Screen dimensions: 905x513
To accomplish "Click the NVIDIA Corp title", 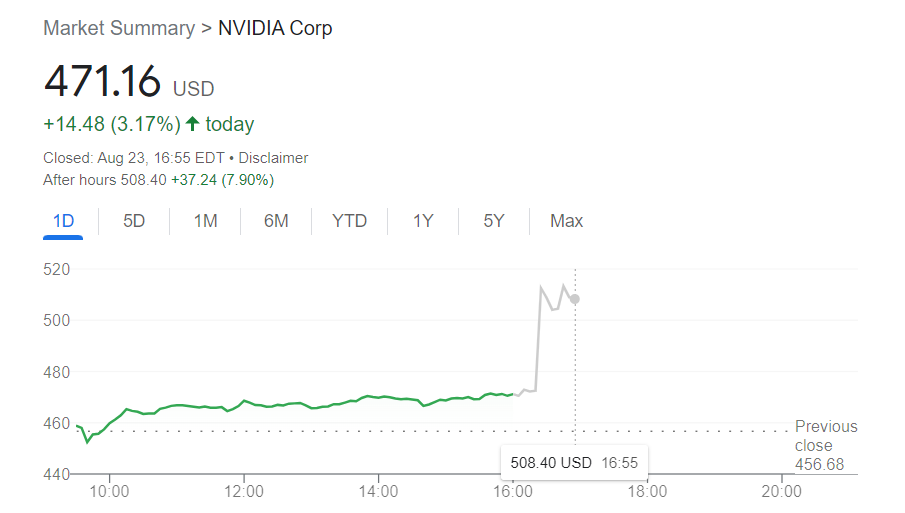I will [x=275, y=28].
